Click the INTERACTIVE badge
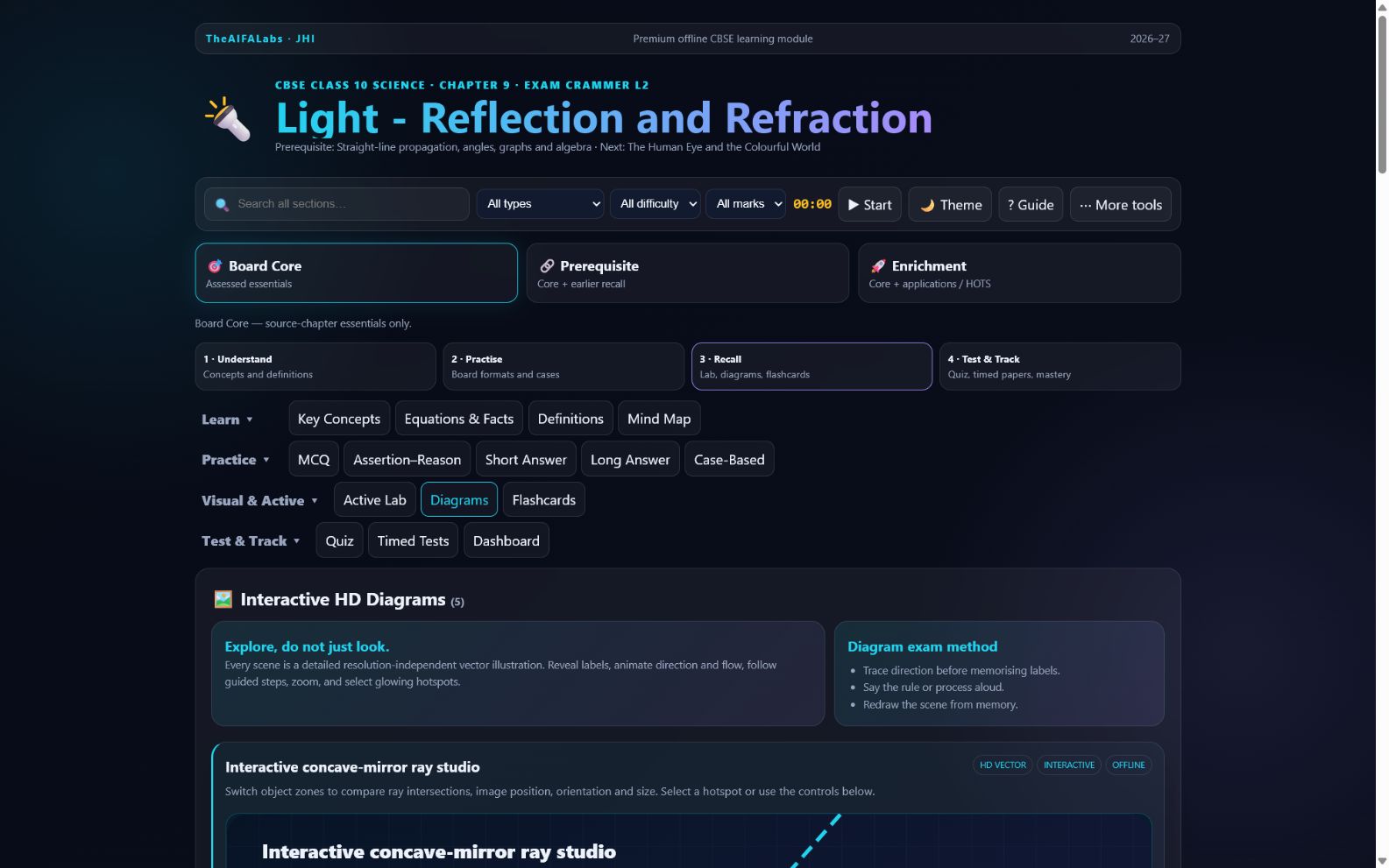 pyautogui.click(x=1069, y=765)
